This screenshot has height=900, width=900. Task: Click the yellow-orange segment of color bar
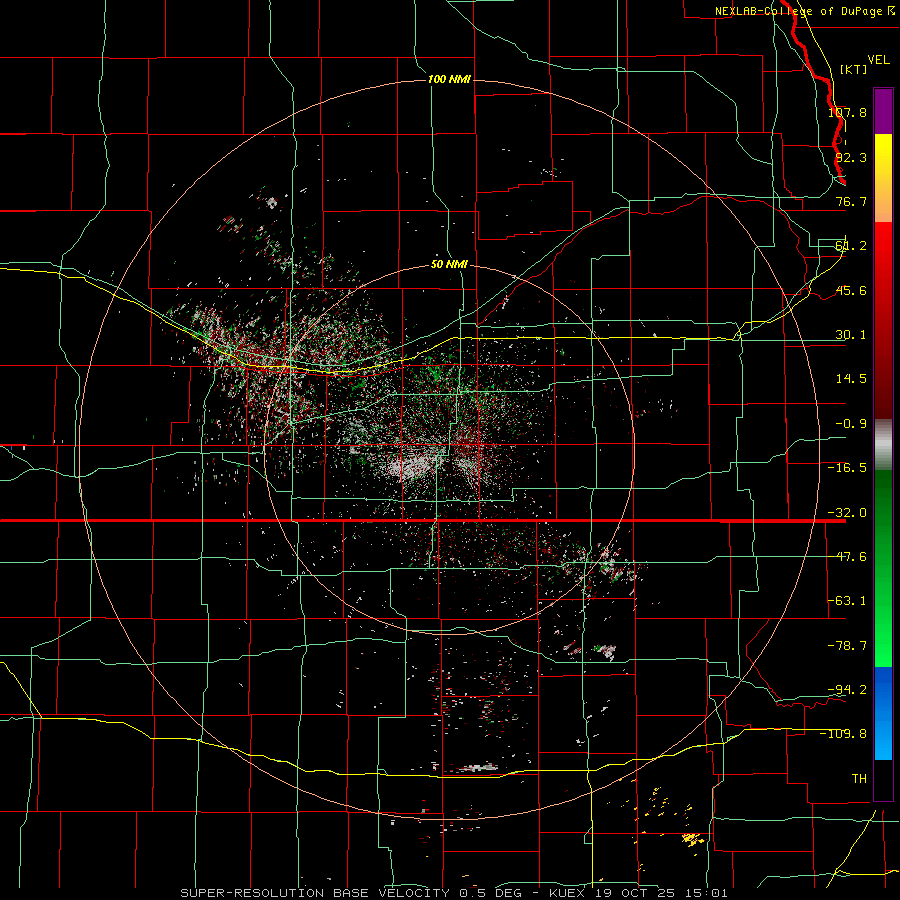pos(883,178)
